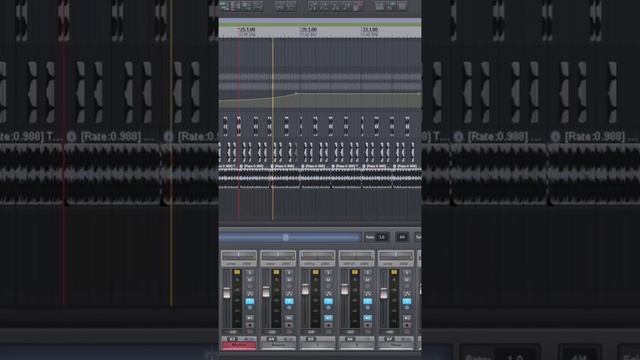Mute the third mixer strip

[328, 280]
